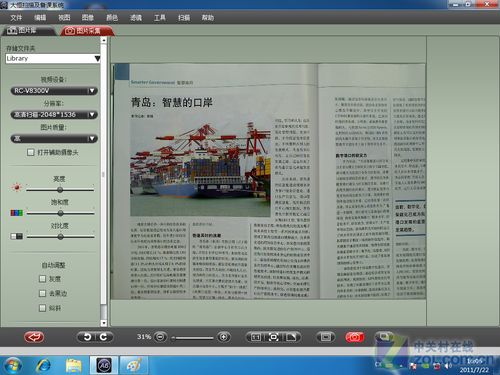Open the Library save folder dropdown
Viewport: 500px width, 375px height.
(53, 59)
